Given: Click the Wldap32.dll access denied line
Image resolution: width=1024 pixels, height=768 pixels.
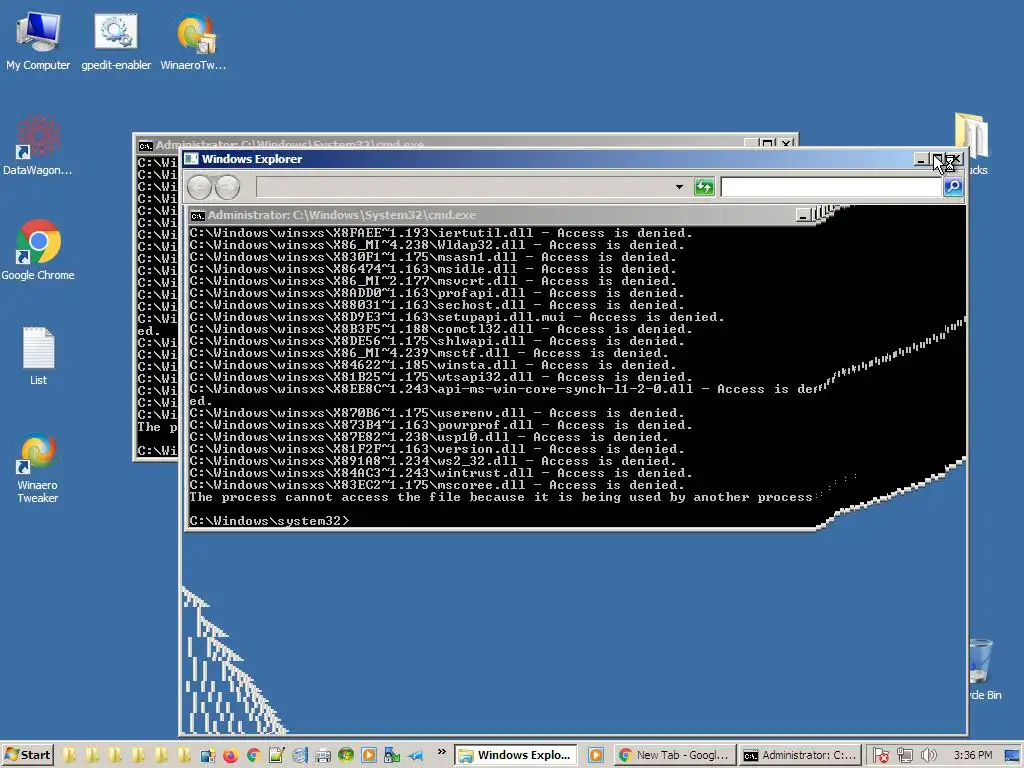Looking at the screenshot, I should (437, 245).
